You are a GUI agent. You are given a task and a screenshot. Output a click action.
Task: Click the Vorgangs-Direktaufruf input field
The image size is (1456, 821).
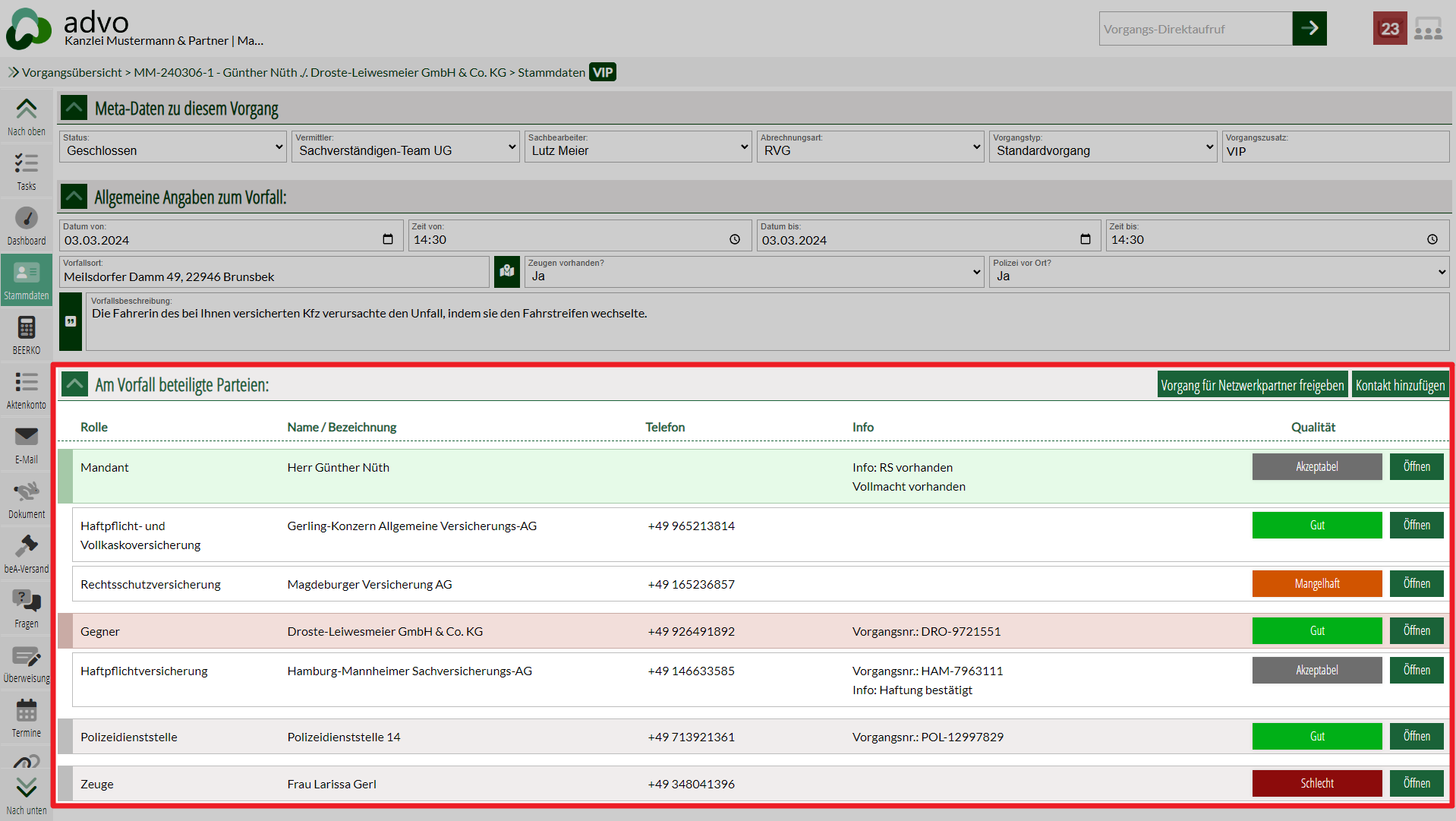1195,29
